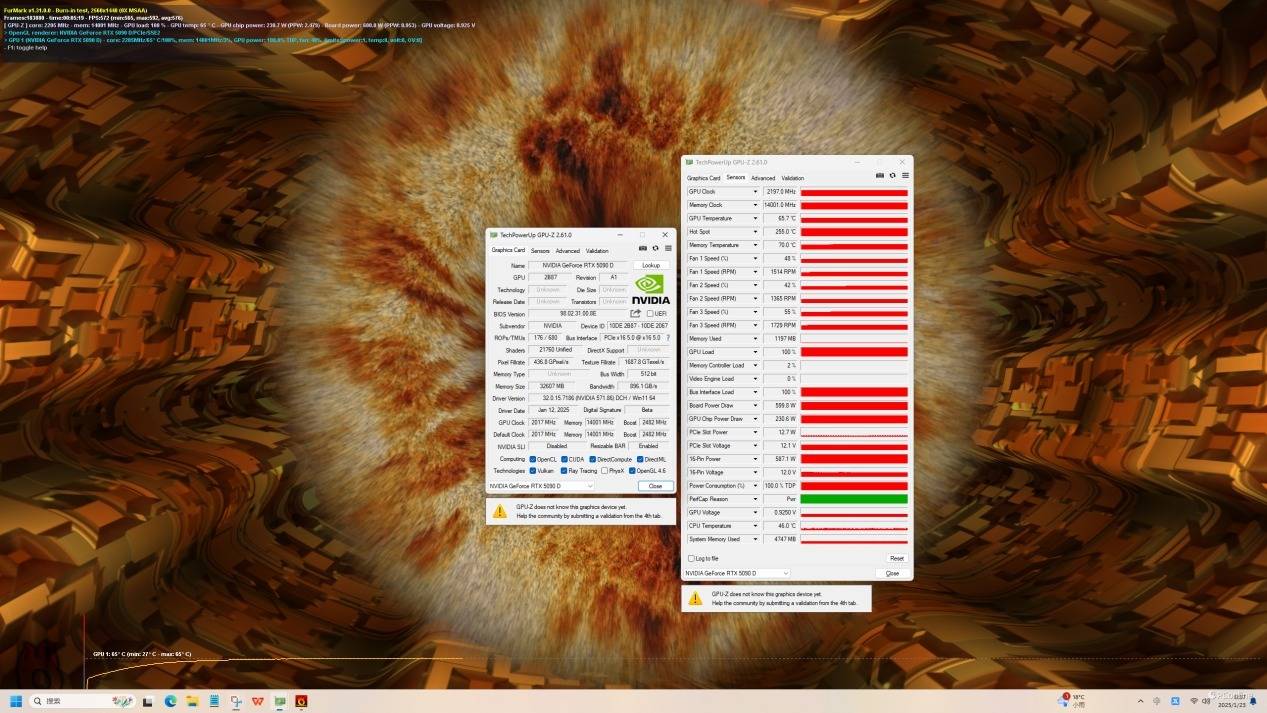Click the Bus Interface question mark icon
Image resolution: width=1267 pixels, height=713 pixels.
(x=668, y=338)
